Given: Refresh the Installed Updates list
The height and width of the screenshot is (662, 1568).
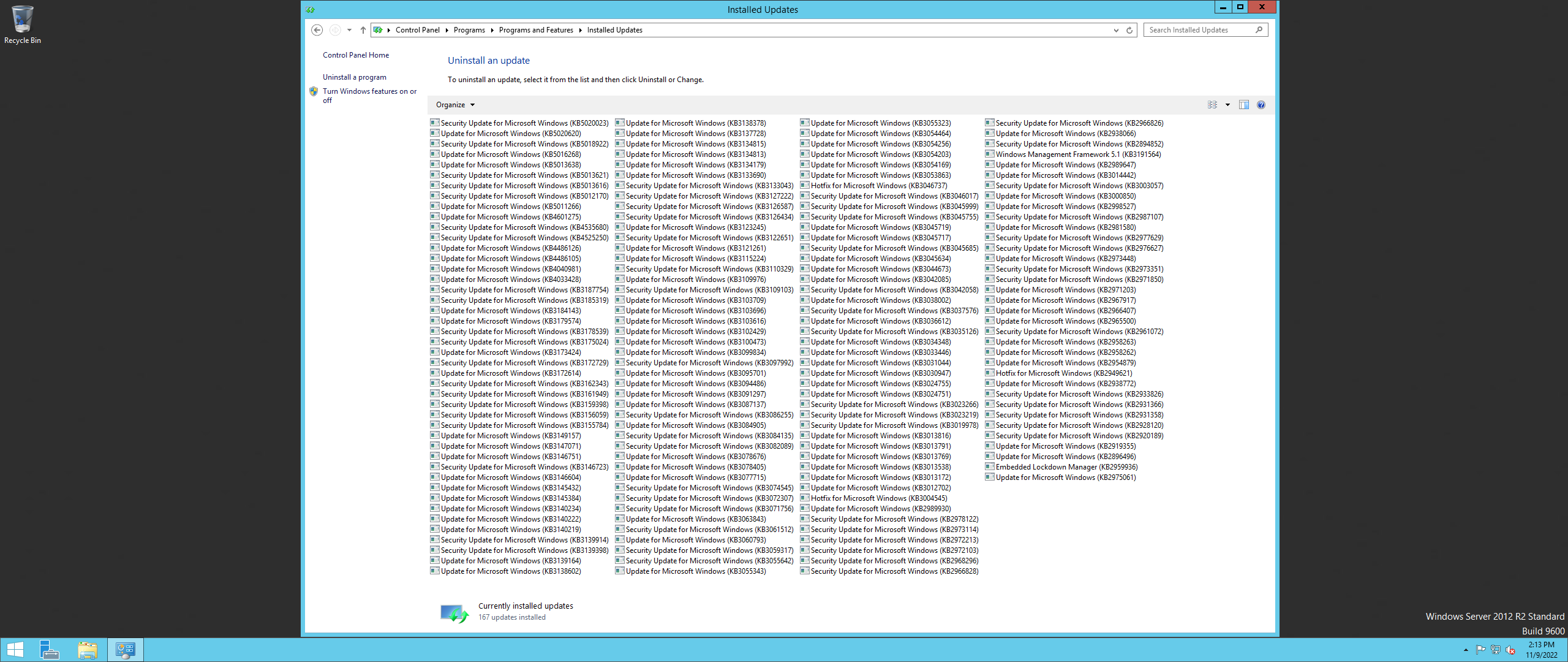Looking at the screenshot, I should 1129,30.
